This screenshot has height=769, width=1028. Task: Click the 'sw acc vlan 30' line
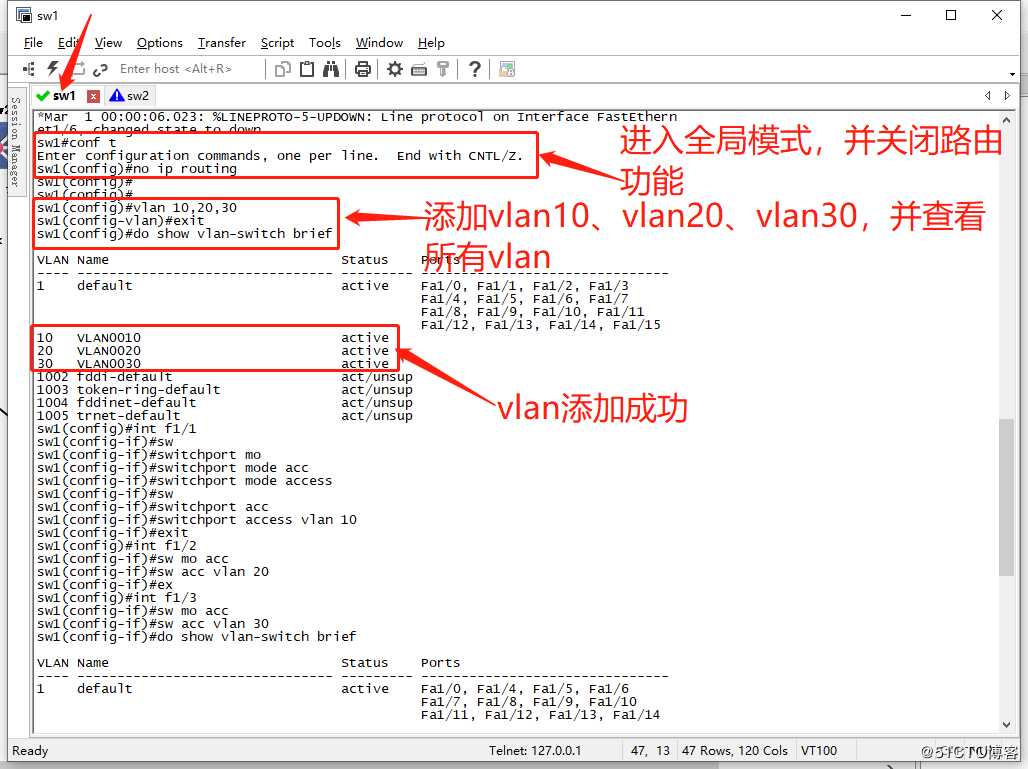tap(153, 623)
